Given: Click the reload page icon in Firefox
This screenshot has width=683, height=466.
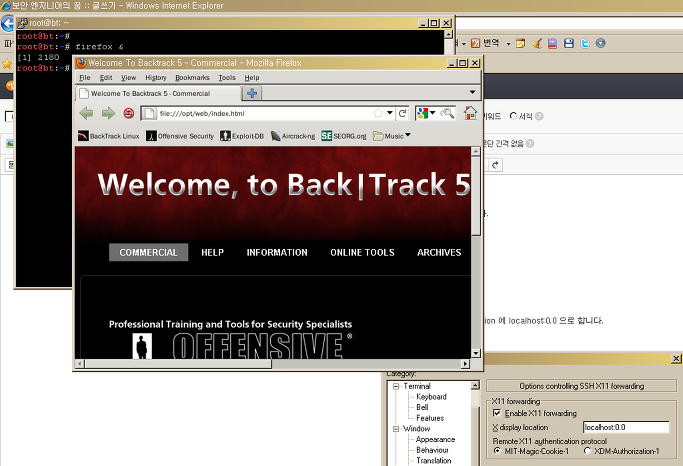Looking at the screenshot, I should click(402, 113).
